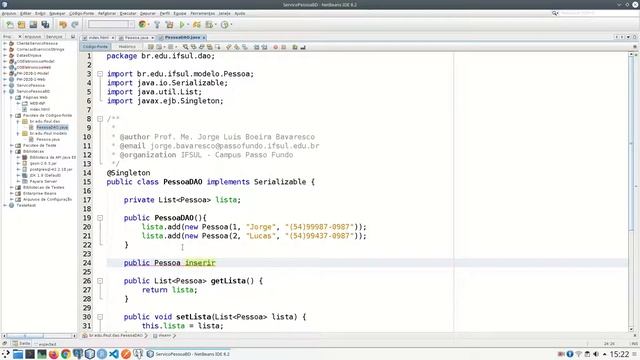Select index.html in the project tree

[40, 109]
